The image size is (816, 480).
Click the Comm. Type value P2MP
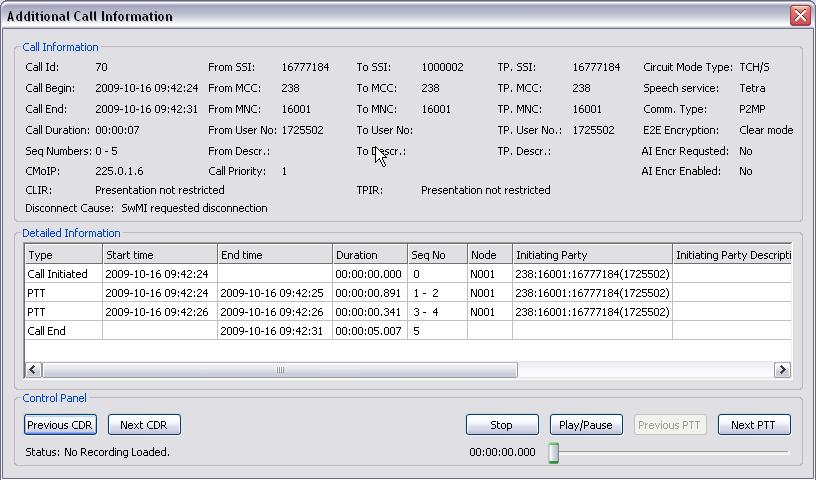[753, 109]
